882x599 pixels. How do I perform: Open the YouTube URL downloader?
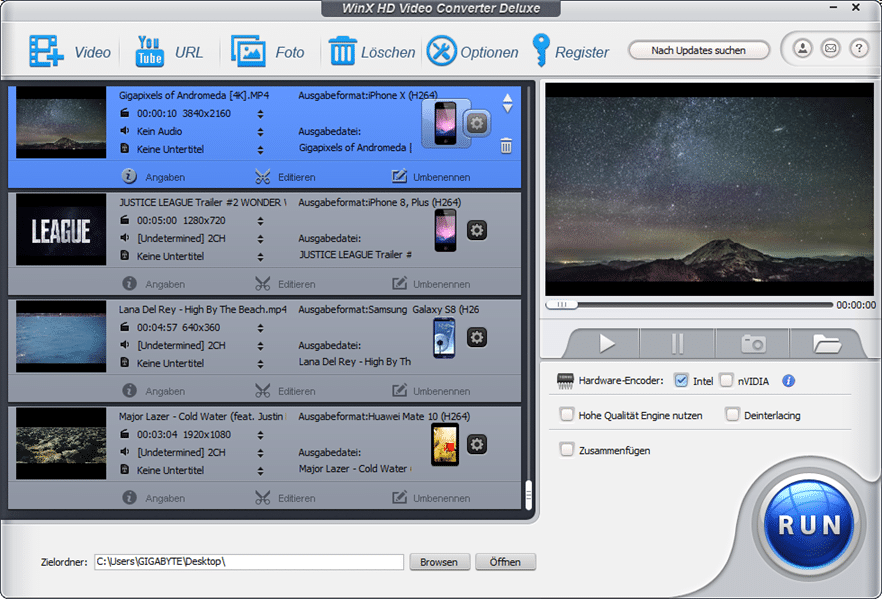tap(149, 51)
